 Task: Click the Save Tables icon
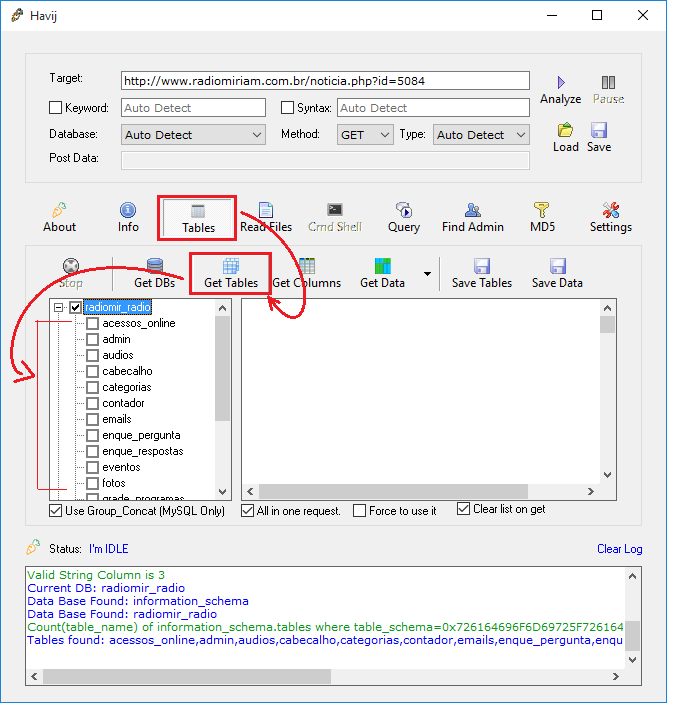[482, 266]
